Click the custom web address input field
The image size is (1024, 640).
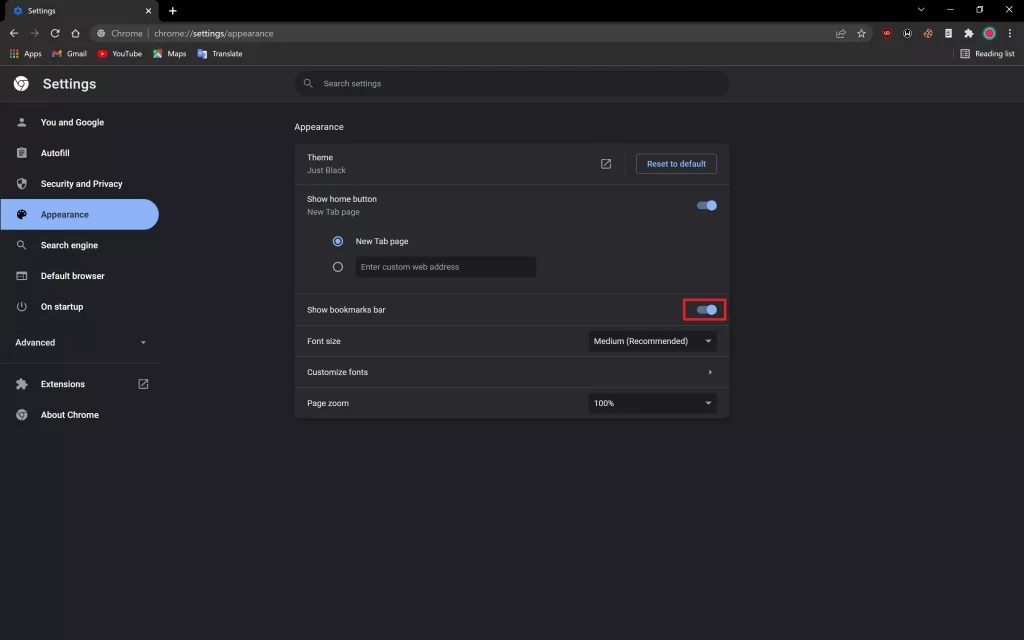click(x=446, y=266)
